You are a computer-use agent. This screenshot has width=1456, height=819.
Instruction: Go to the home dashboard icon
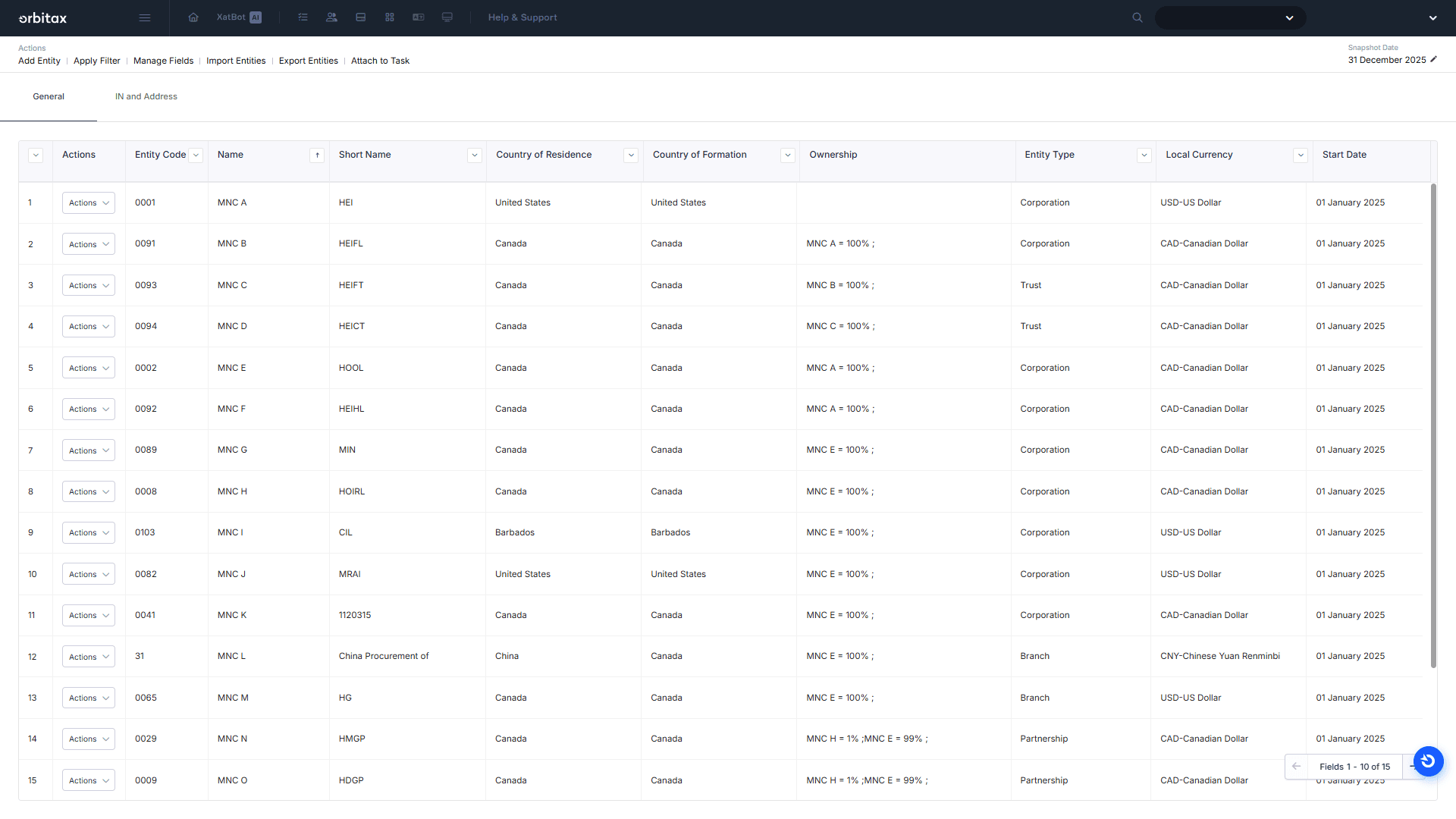pos(193,17)
